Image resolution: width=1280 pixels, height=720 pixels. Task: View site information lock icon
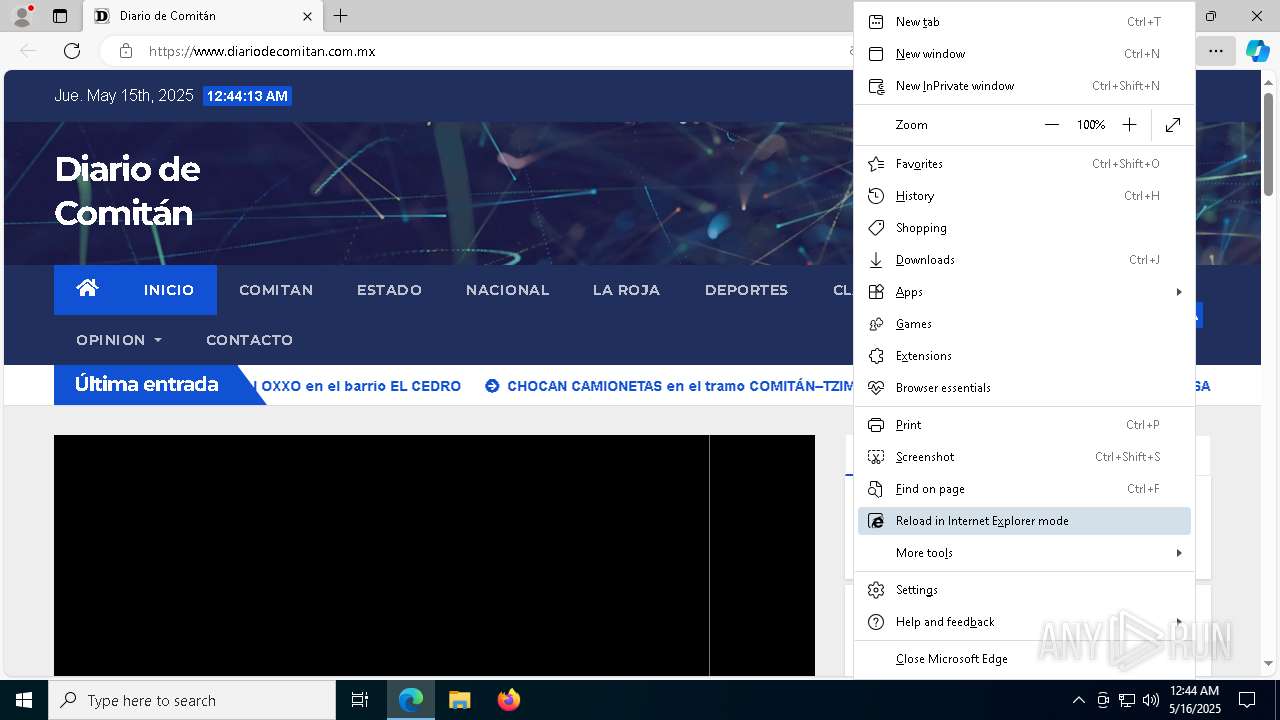(x=125, y=51)
